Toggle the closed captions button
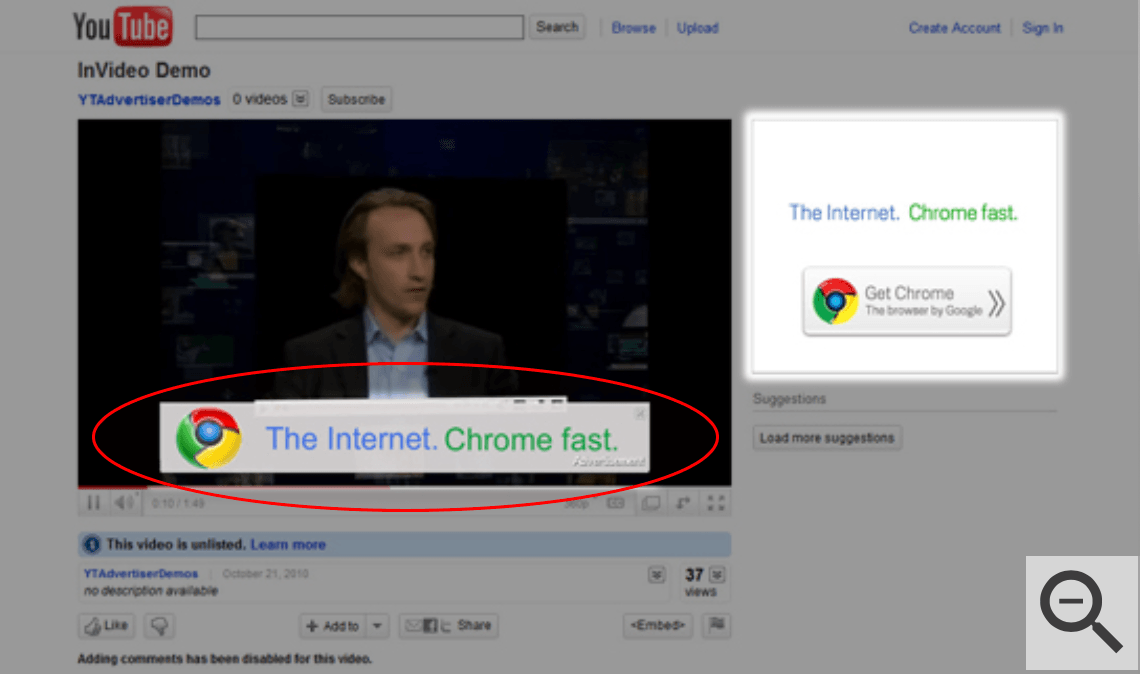 (x=616, y=503)
